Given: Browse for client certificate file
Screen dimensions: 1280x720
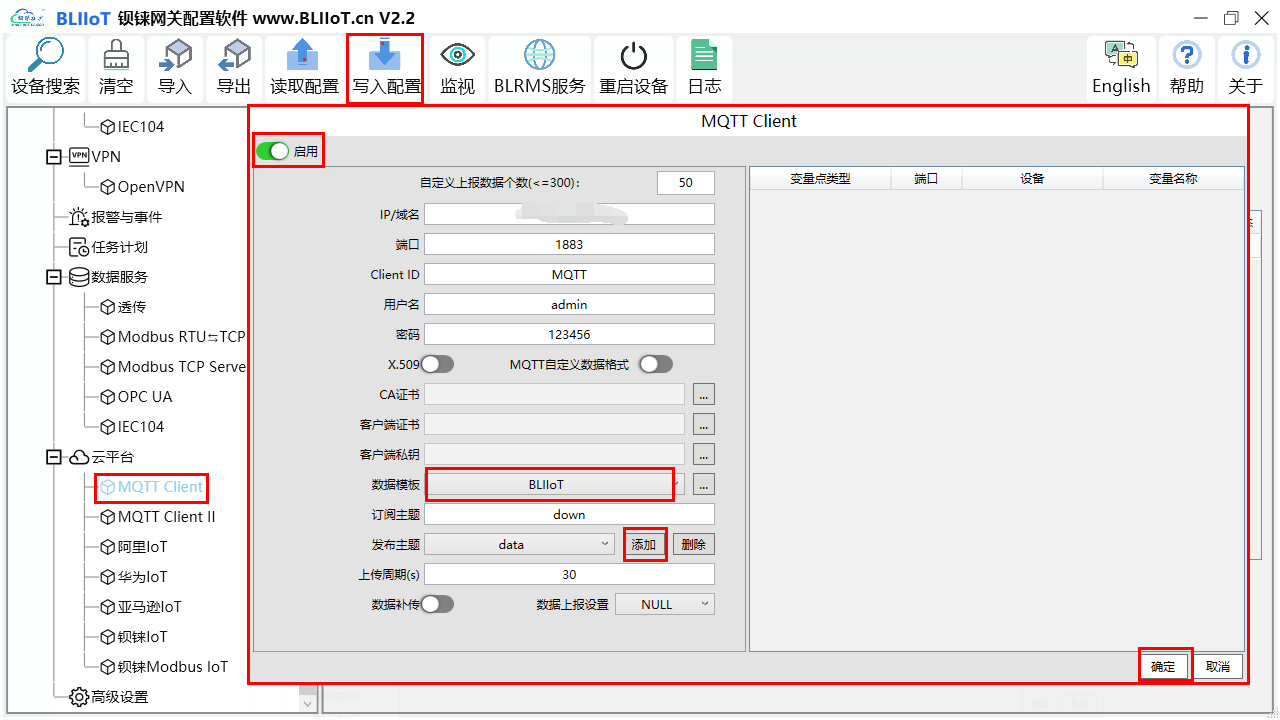Looking at the screenshot, I should [x=704, y=424].
